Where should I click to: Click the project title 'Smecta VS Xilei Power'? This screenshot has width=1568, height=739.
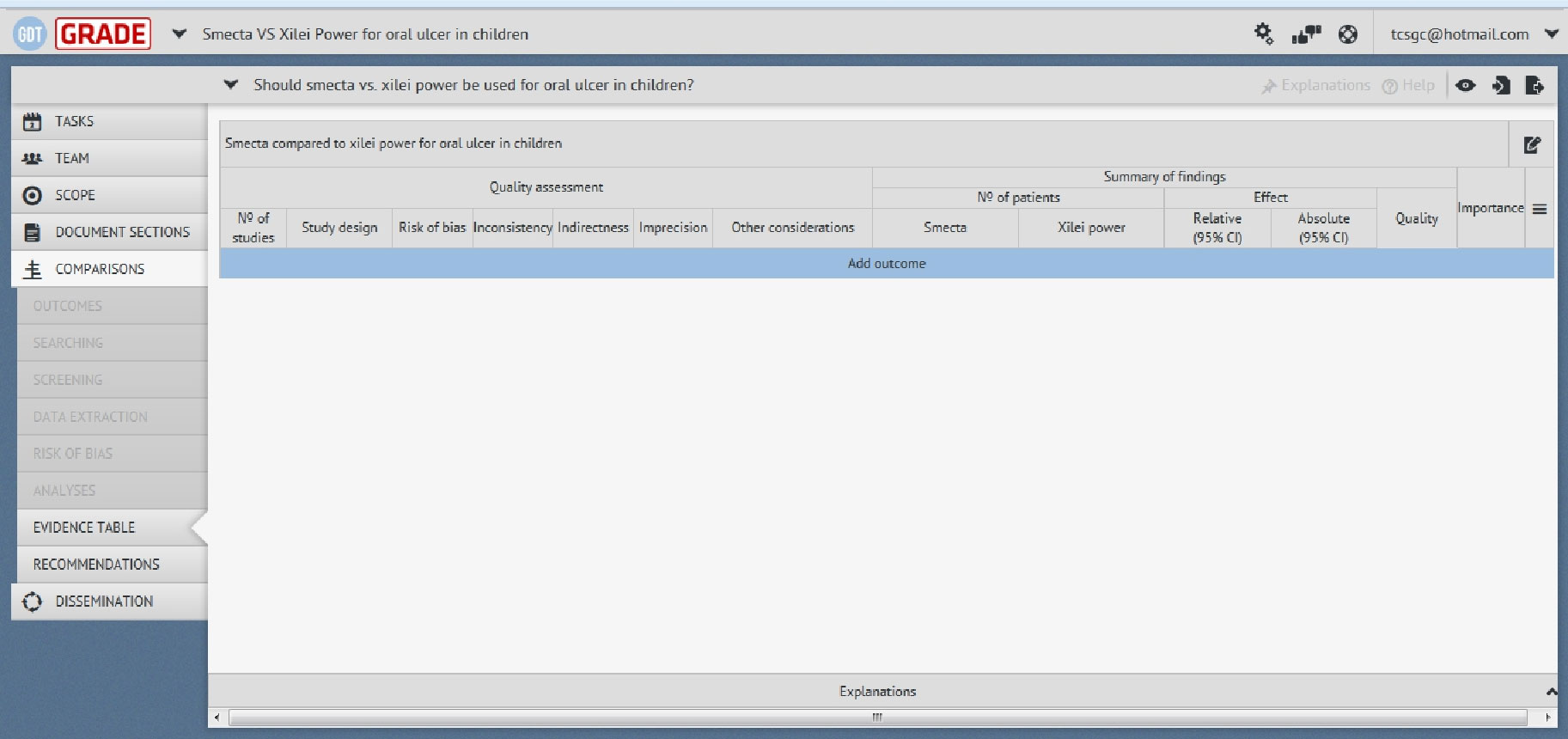pyautogui.click(x=365, y=34)
